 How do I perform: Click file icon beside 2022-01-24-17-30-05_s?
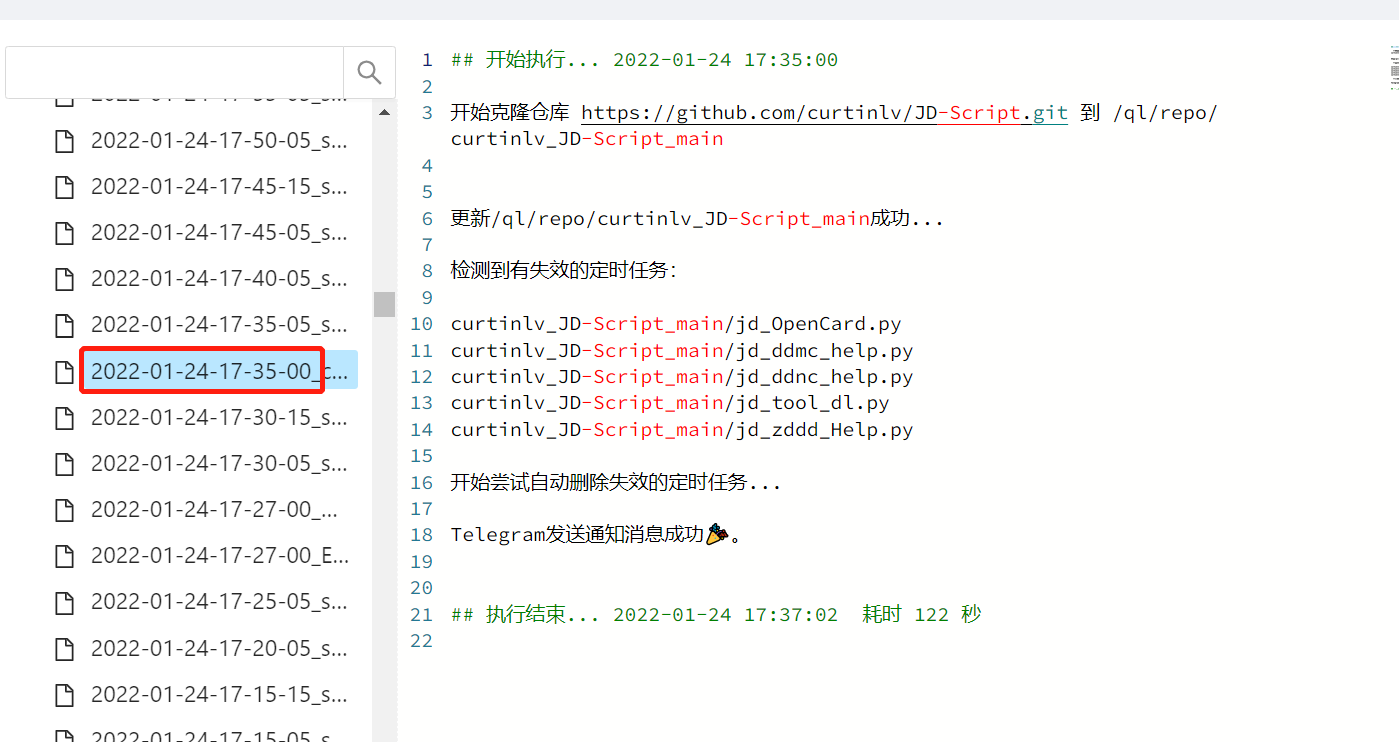[x=64, y=464]
